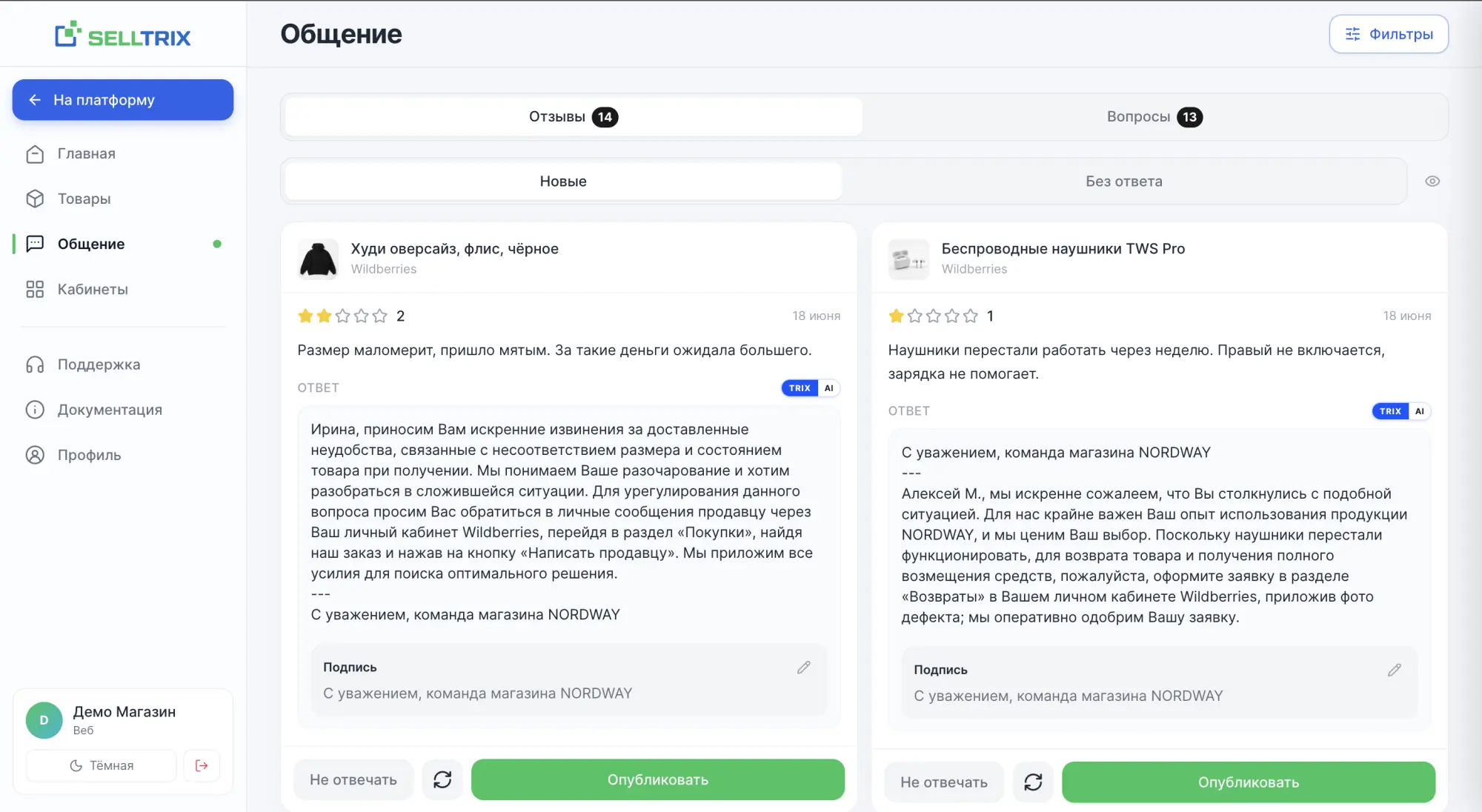Select Без ответа sub-tab
Image resolution: width=1482 pixels, height=812 pixels.
click(1124, 182)
